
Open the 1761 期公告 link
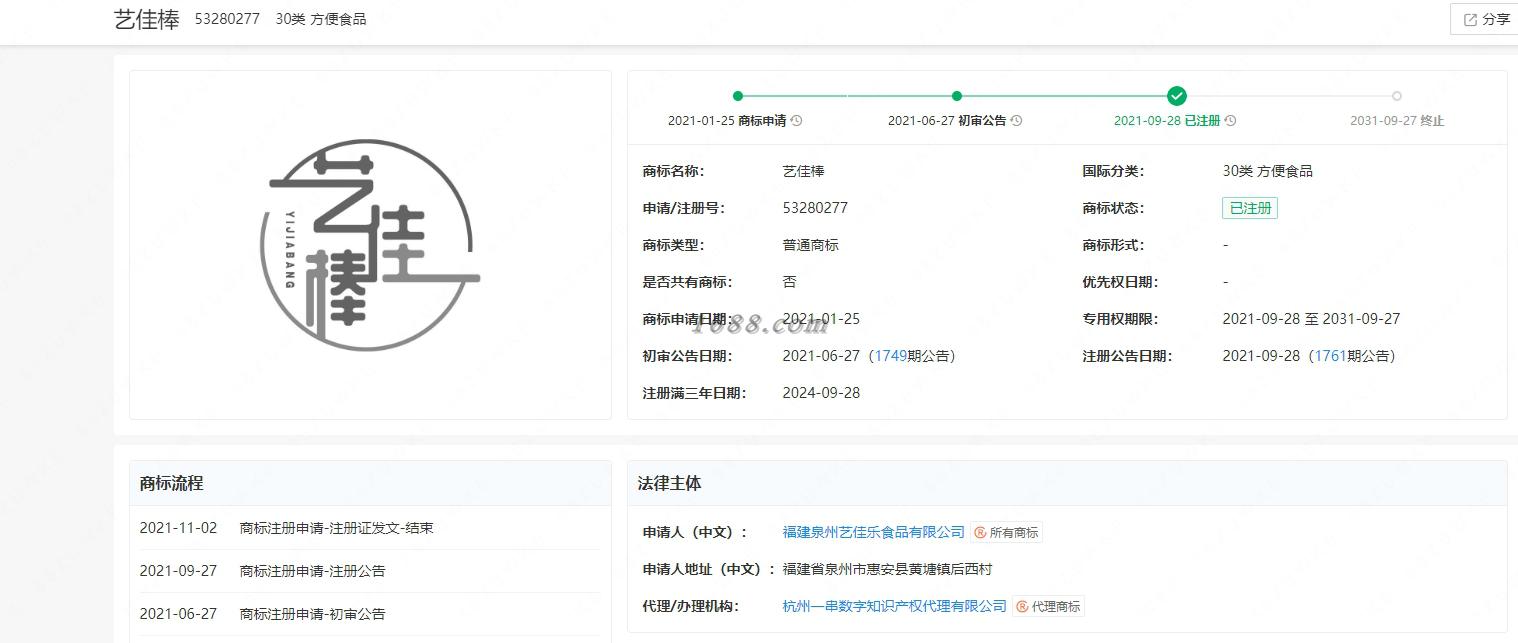1330,356
